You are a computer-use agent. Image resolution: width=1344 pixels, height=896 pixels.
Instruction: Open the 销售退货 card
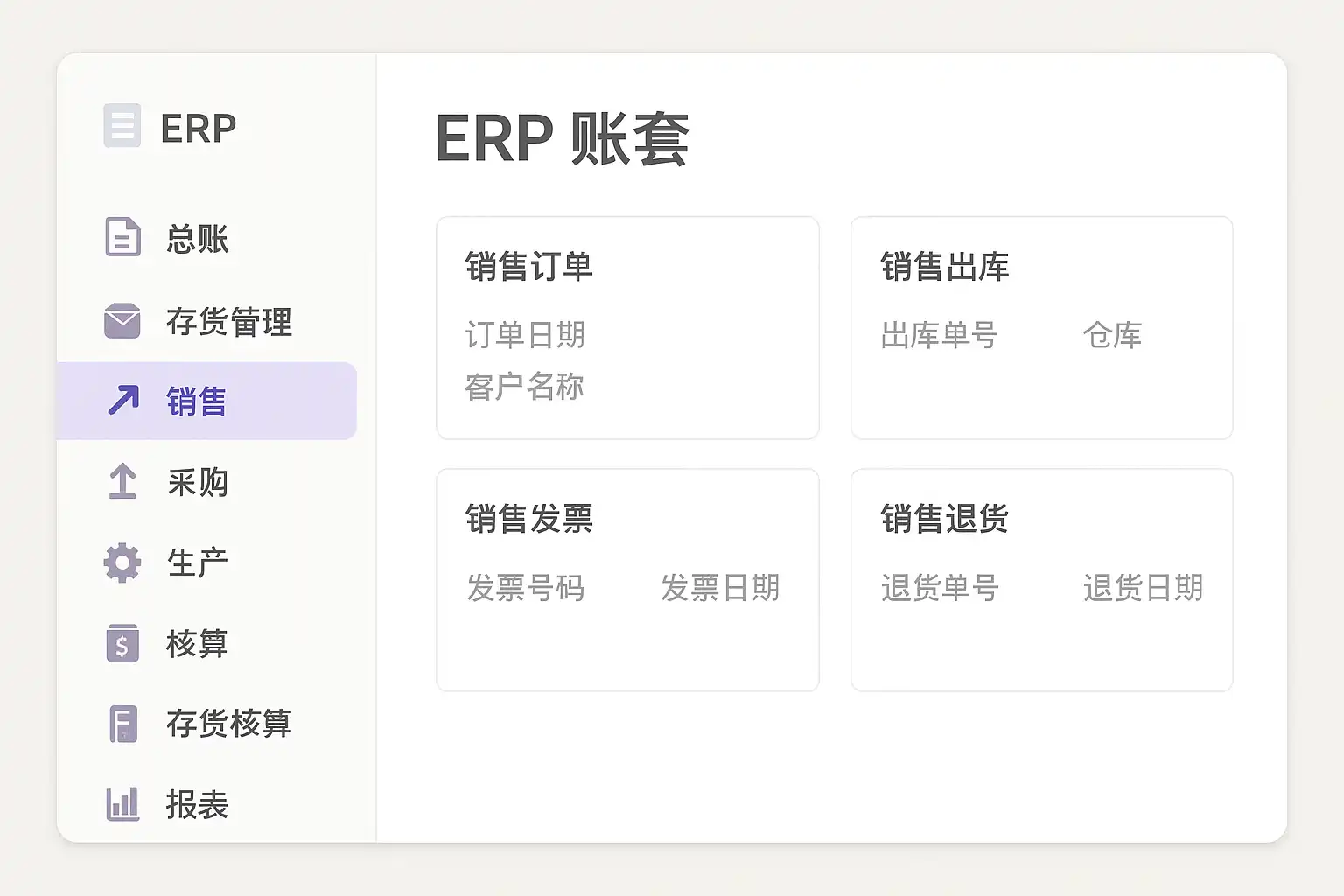(x=1041, y=579)
